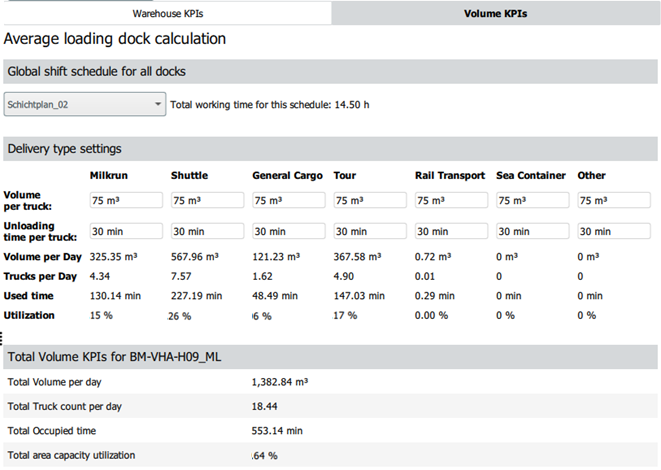Edit Other unloading time per truck field
The width and height of the screenshot is (661, 470).
[x=614, y=231]
